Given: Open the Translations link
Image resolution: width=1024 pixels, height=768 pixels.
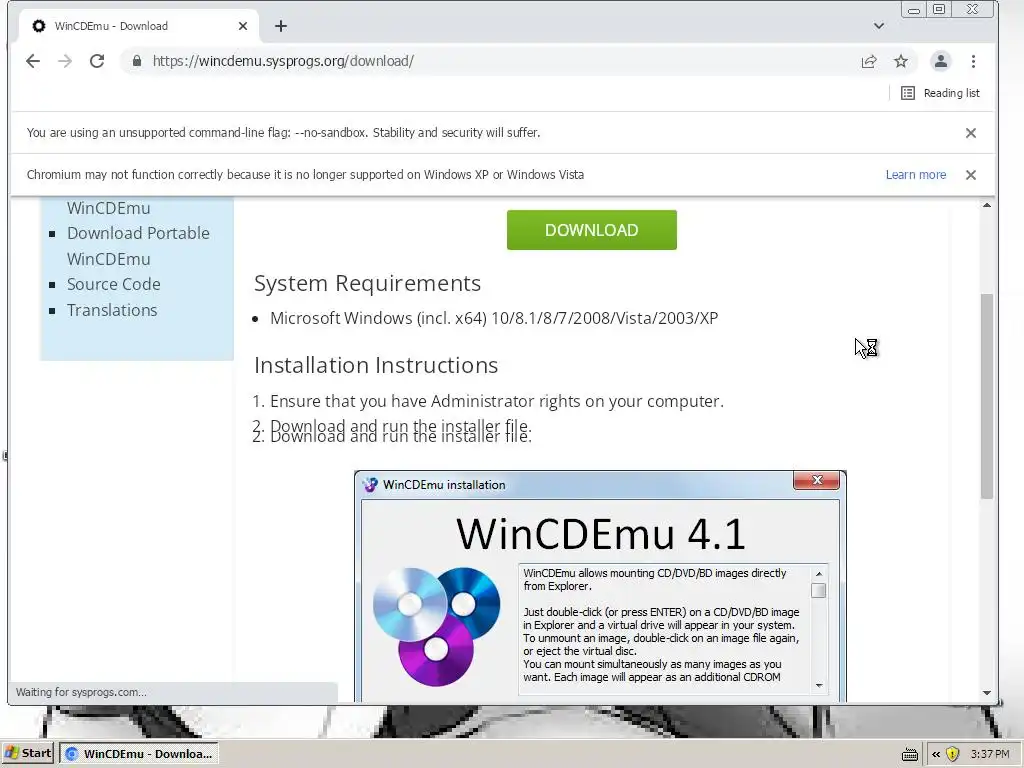Looking at the screenshot, I should point(112,310).
